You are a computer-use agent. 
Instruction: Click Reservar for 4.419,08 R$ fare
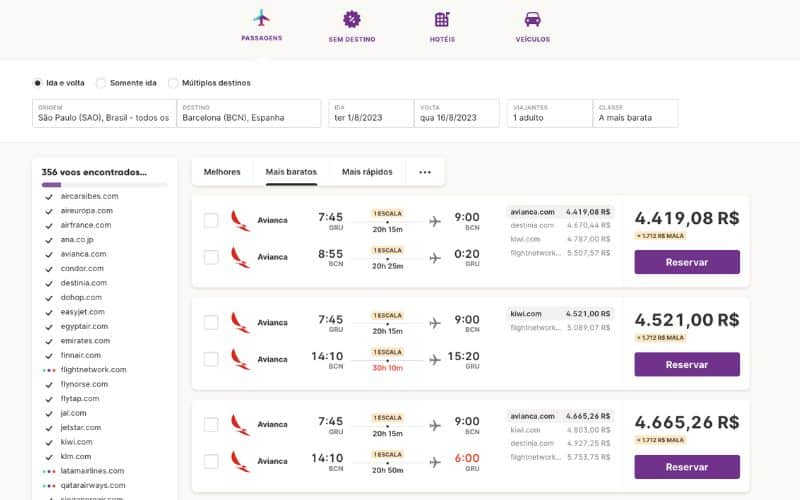pos(687,262)
